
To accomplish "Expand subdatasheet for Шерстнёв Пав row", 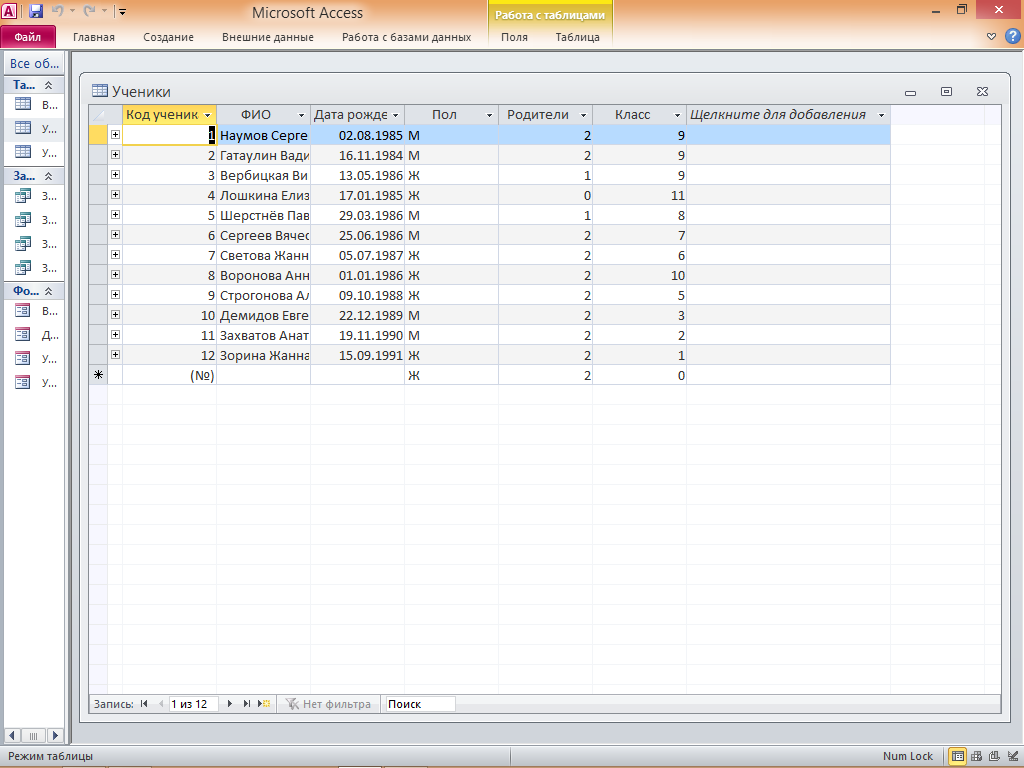I will [x=115, y=214].
